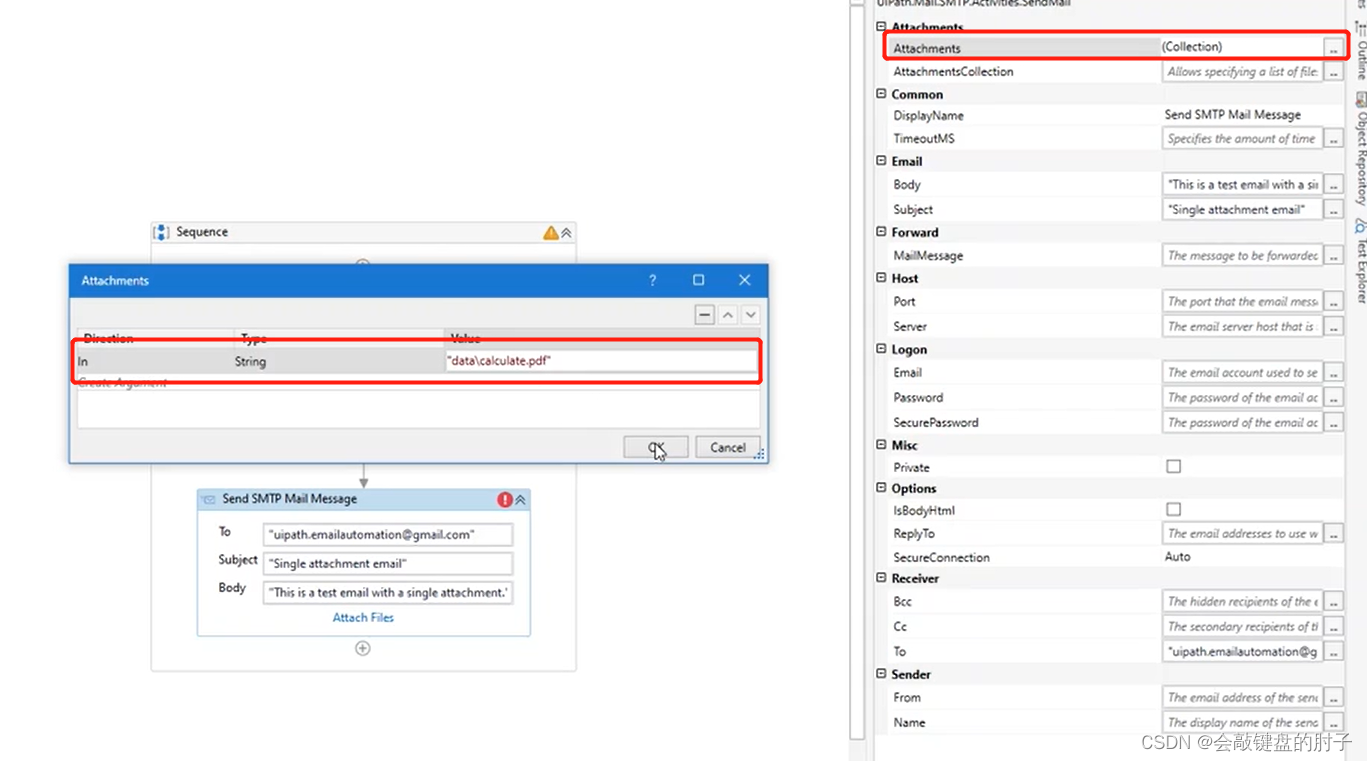Click OK in the Attachments dialog

click(655, 447)
